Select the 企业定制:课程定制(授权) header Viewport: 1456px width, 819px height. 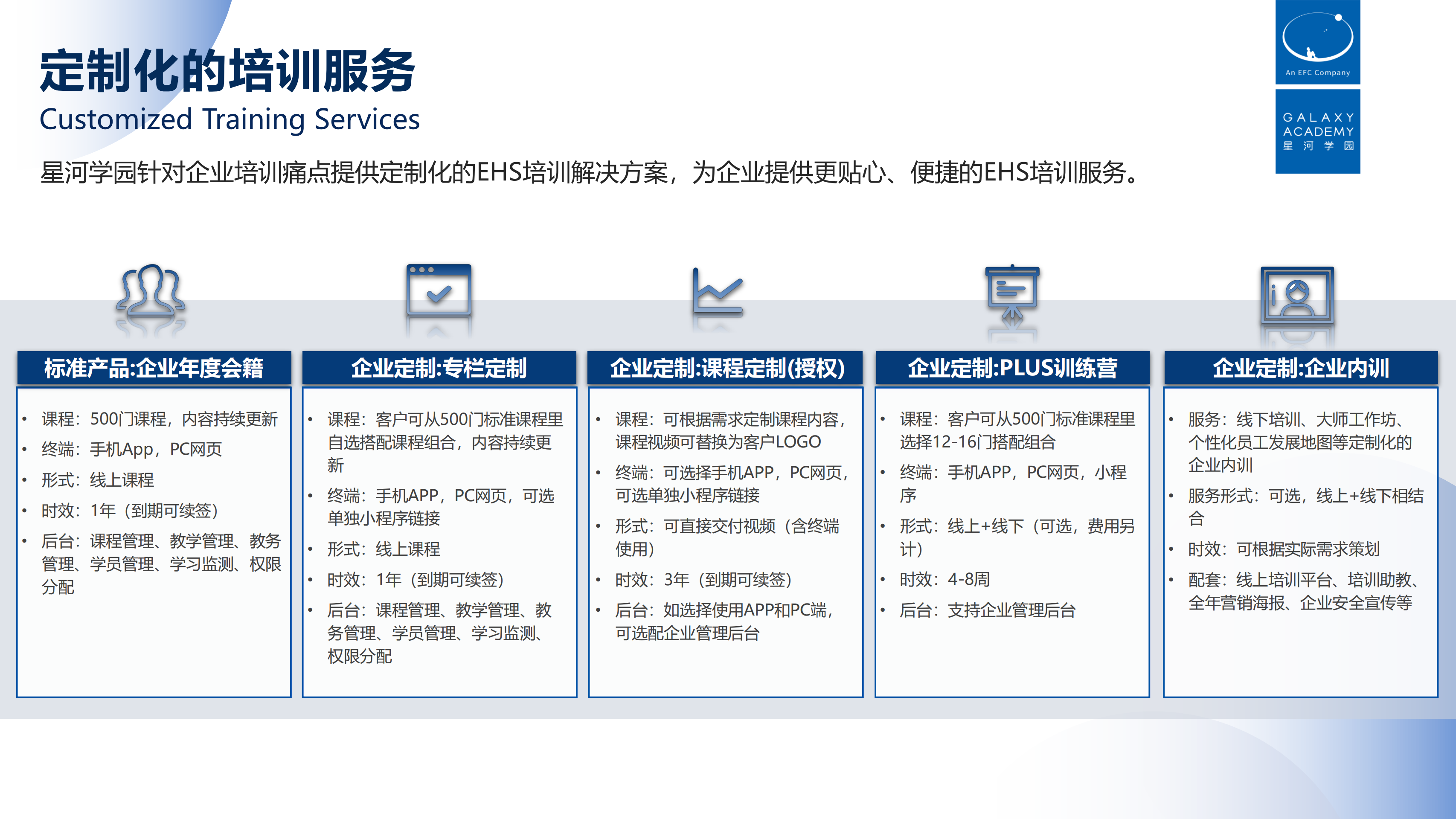[725, 368]
